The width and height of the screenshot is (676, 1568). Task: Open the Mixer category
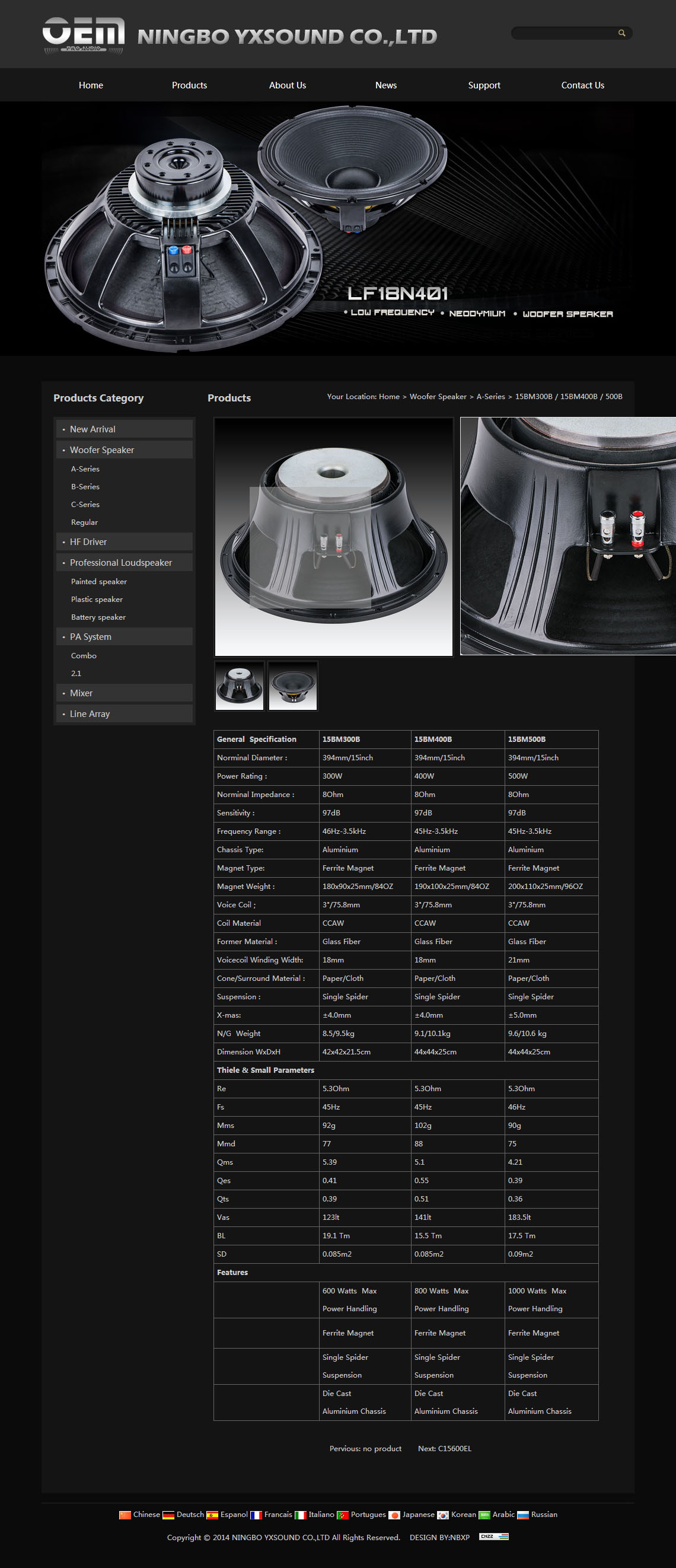pos(125,693)
